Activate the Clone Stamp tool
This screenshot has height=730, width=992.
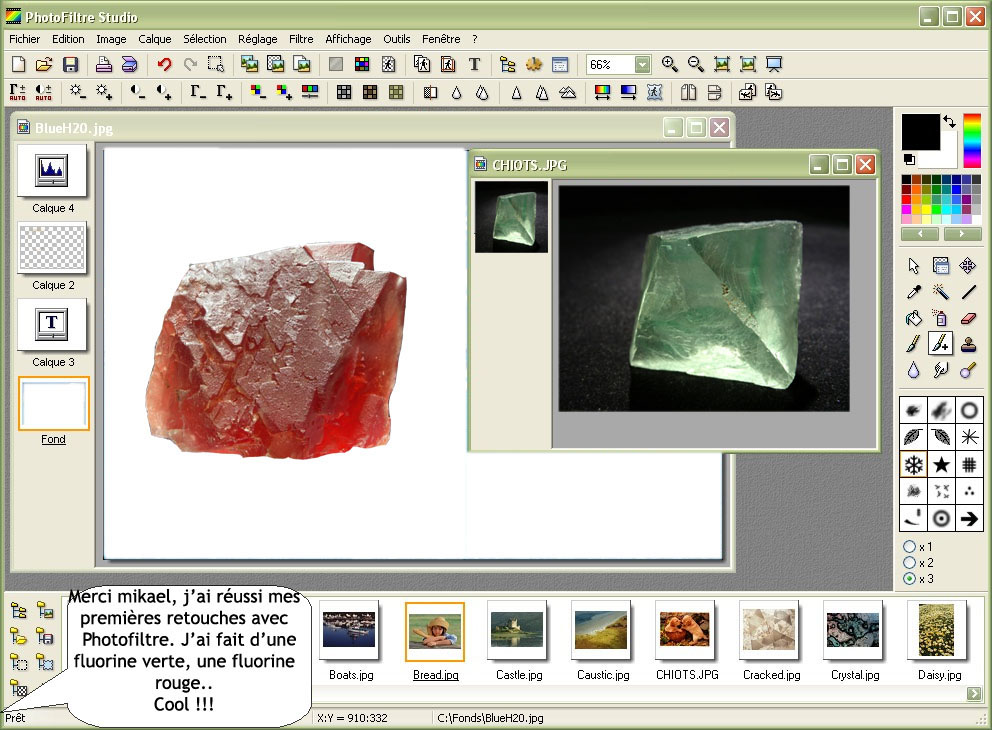pos(967,345)
